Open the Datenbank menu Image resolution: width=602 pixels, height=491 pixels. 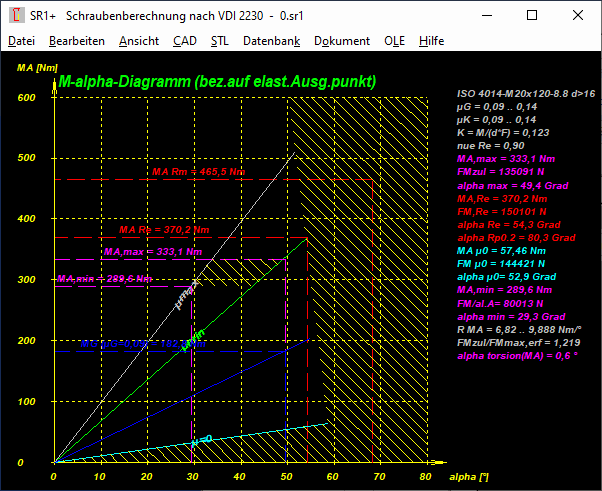271,41
